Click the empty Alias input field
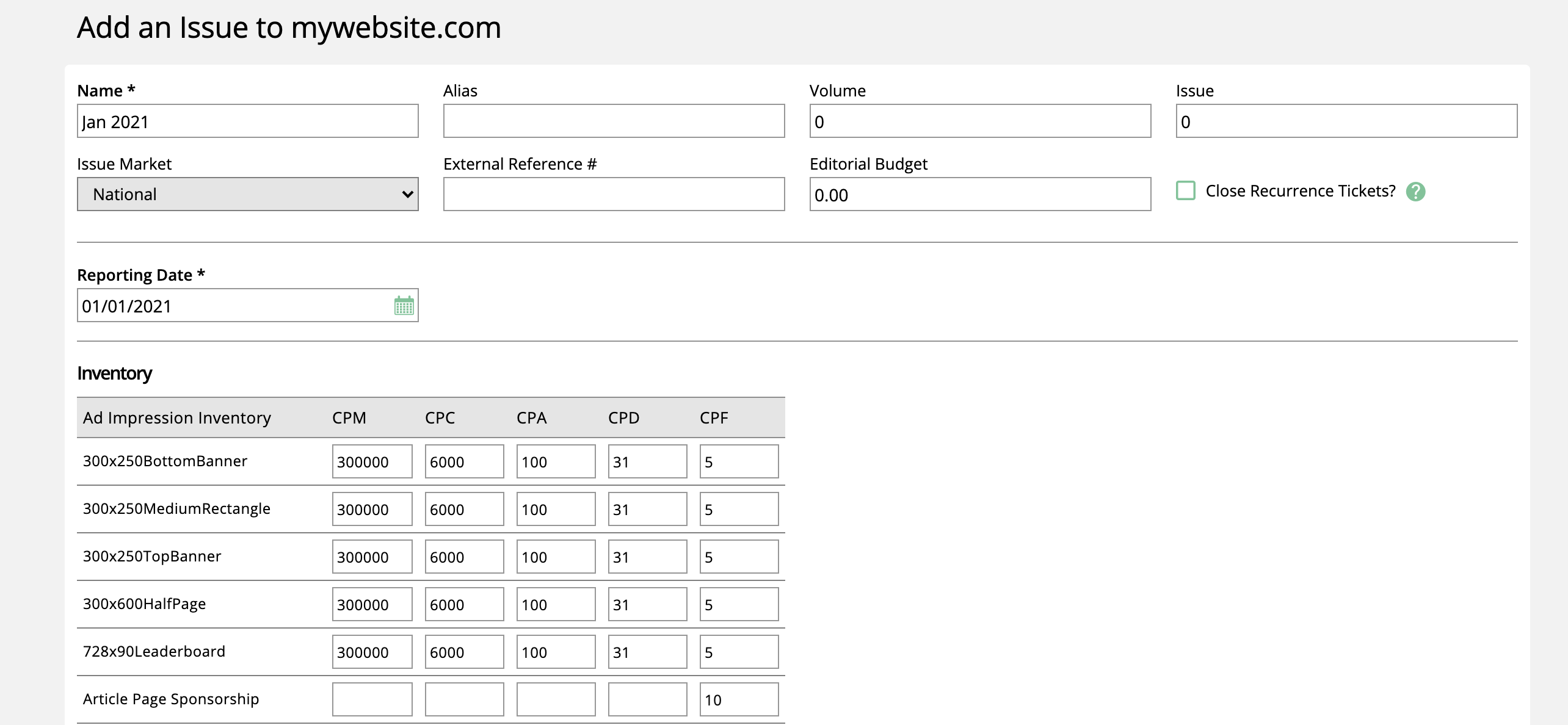1568x725 pixels. pos(614,121)
